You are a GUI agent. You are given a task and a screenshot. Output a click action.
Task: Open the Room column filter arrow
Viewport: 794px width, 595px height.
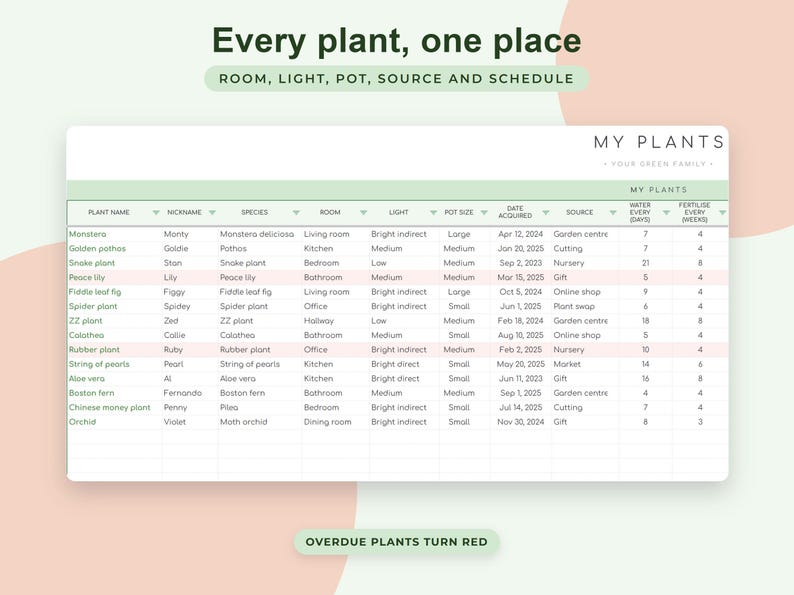click(x=364, y=213)
